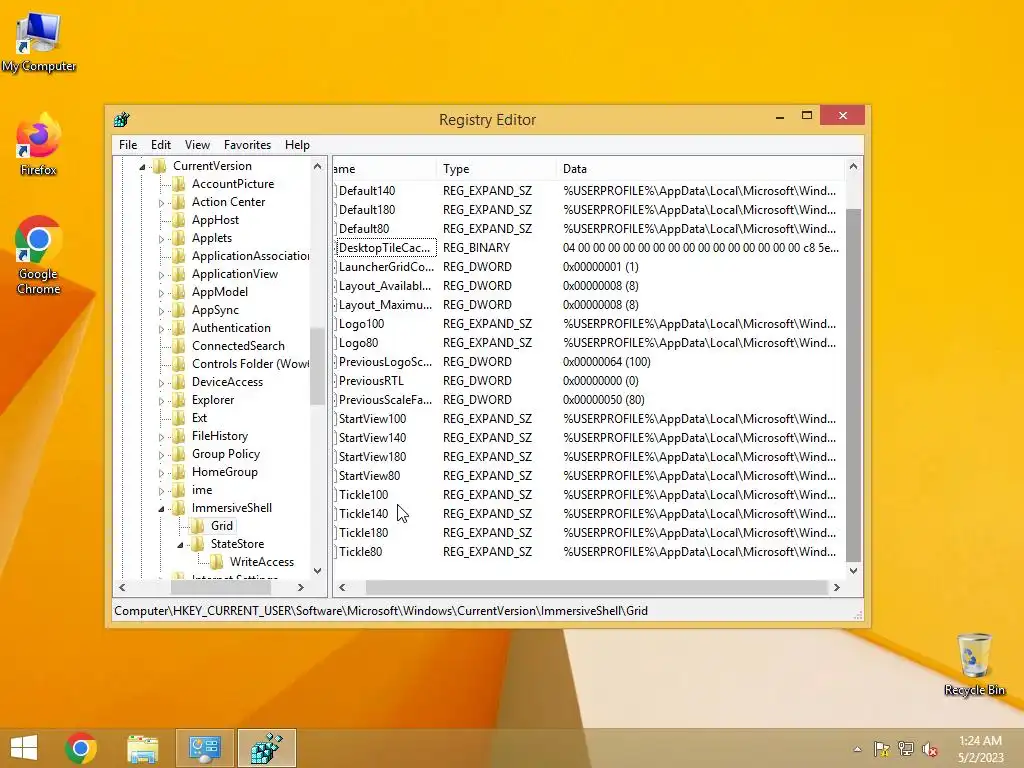Click the values pane vertical scrollbar thumb

[853, 385]
